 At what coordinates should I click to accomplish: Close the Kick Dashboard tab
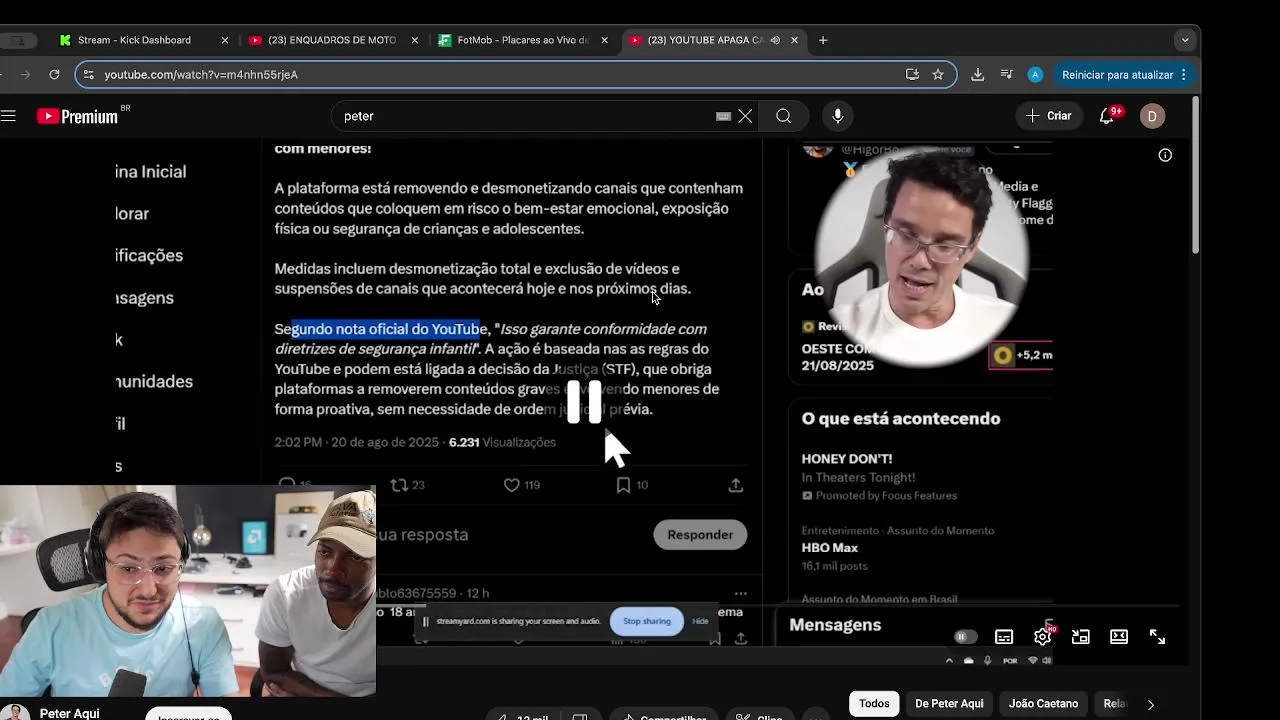pos(225,40)
